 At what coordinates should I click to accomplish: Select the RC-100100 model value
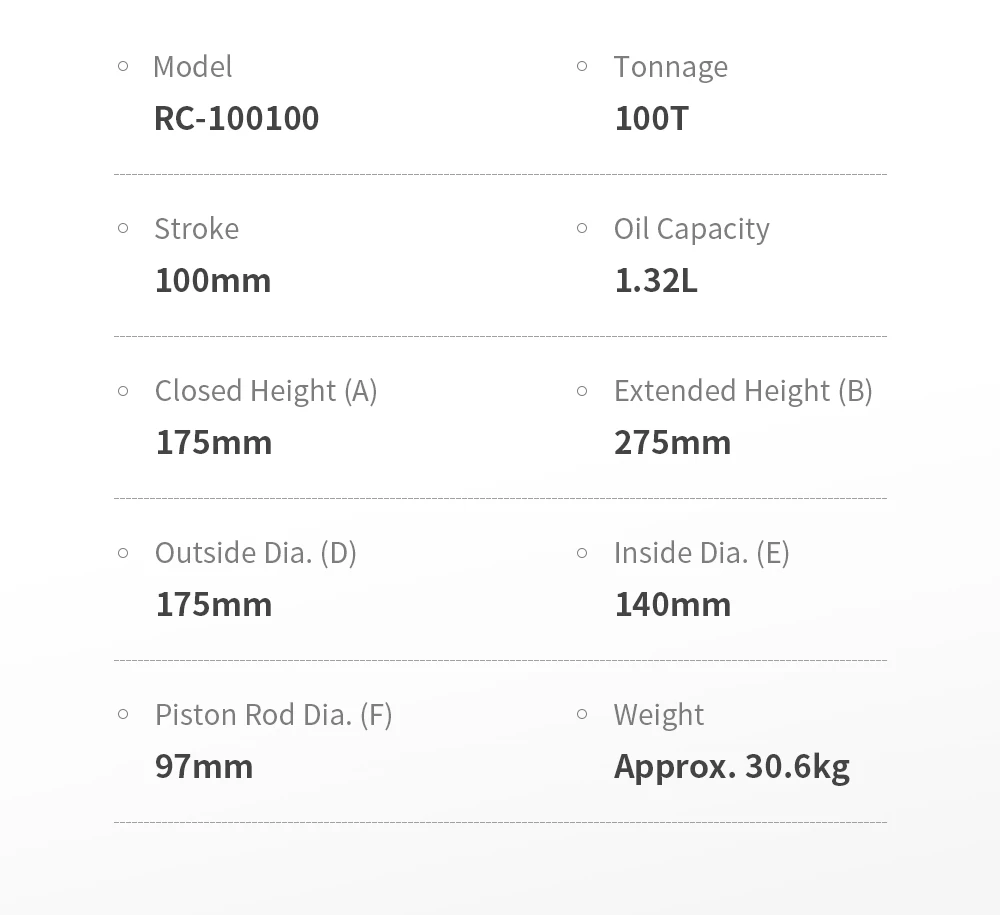[236, 118]
